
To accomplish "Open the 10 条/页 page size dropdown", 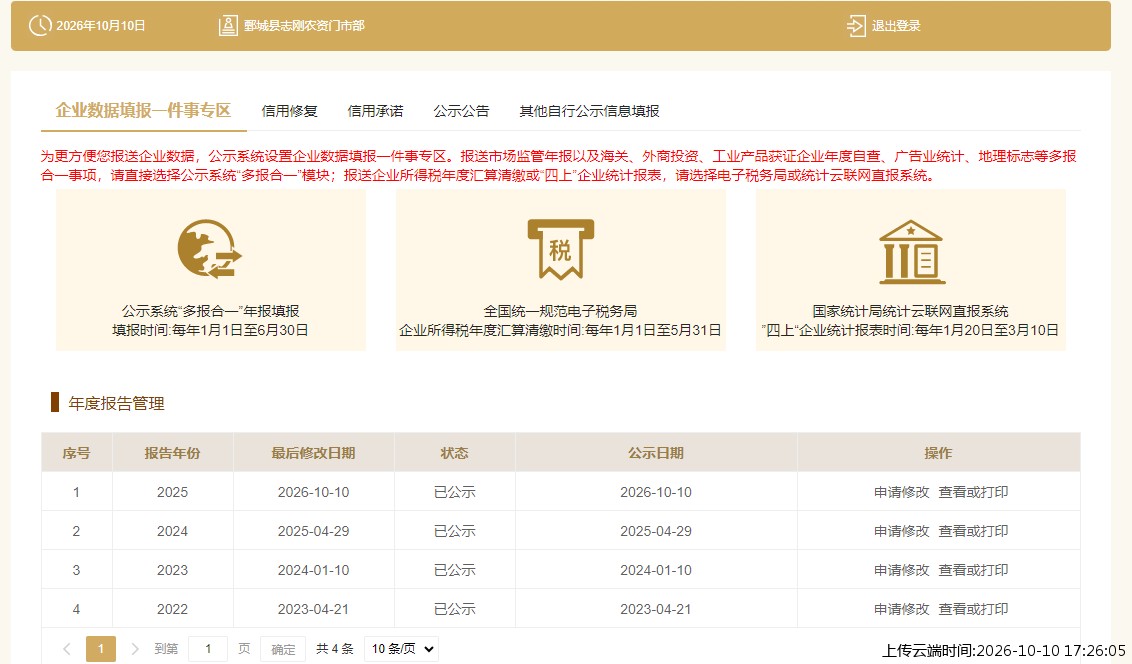I will click(x=401, y=649).
